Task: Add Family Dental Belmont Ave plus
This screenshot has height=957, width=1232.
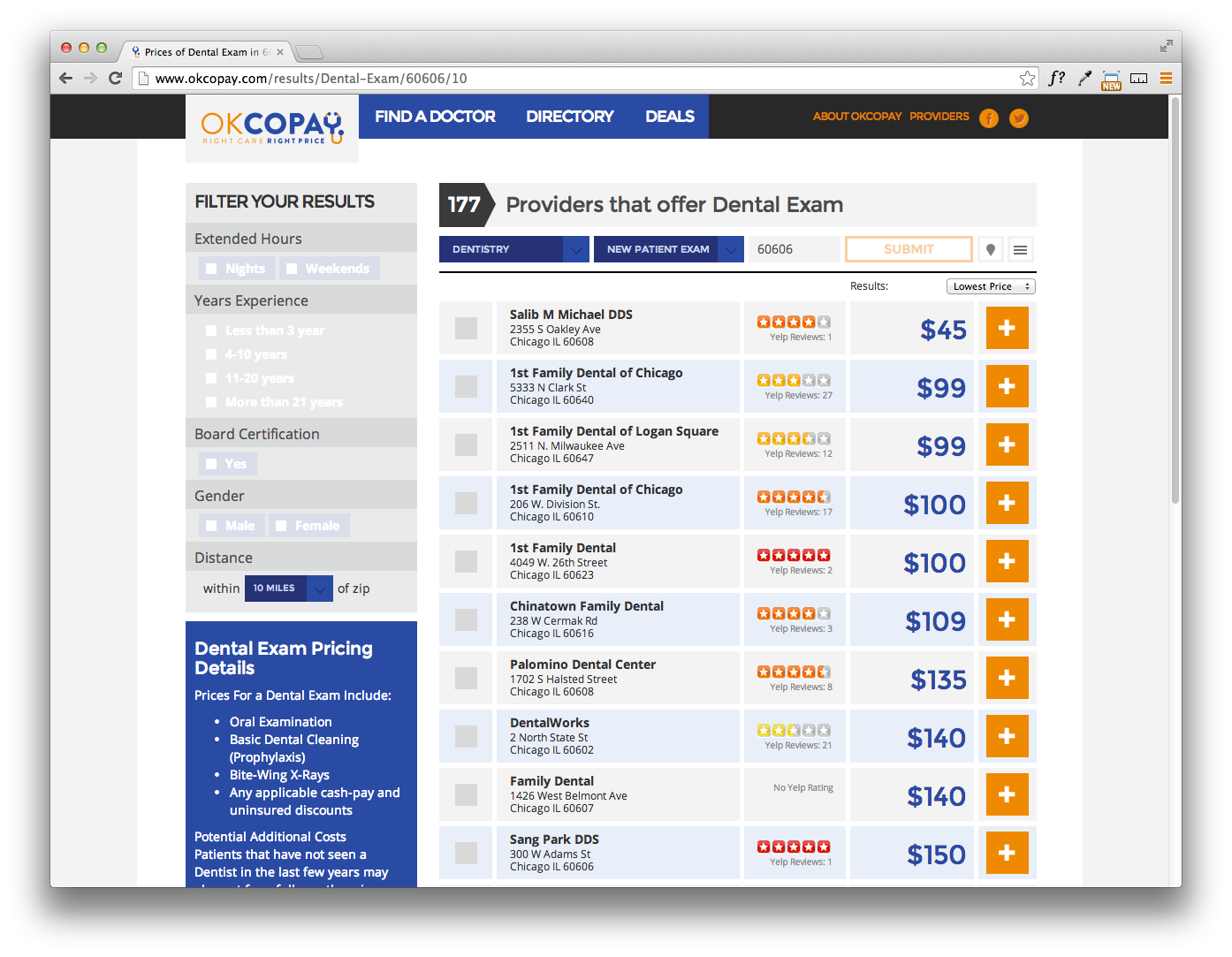Action: (x=1007, y=794)
